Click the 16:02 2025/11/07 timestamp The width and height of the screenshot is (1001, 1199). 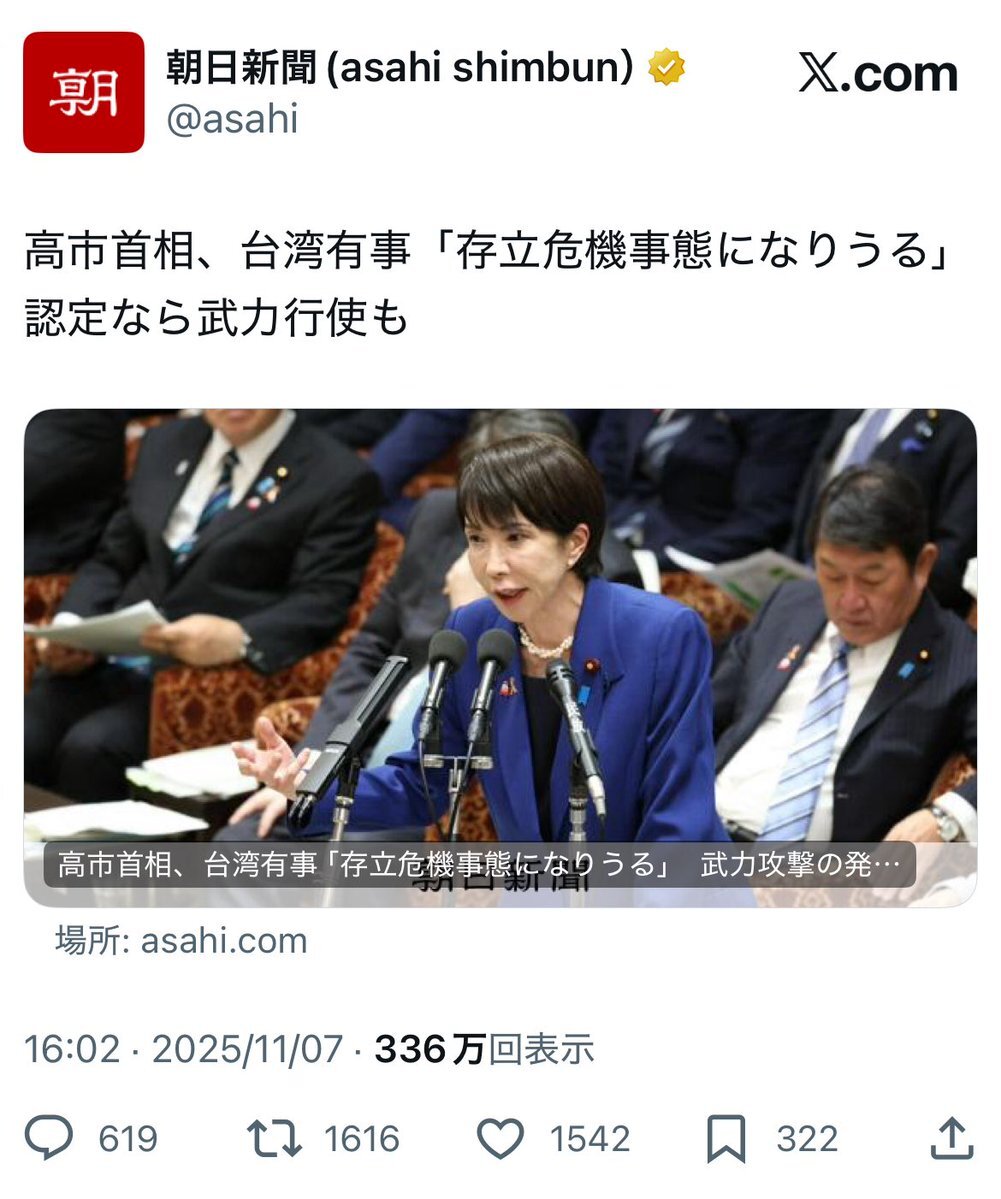tap(184, 1049)
